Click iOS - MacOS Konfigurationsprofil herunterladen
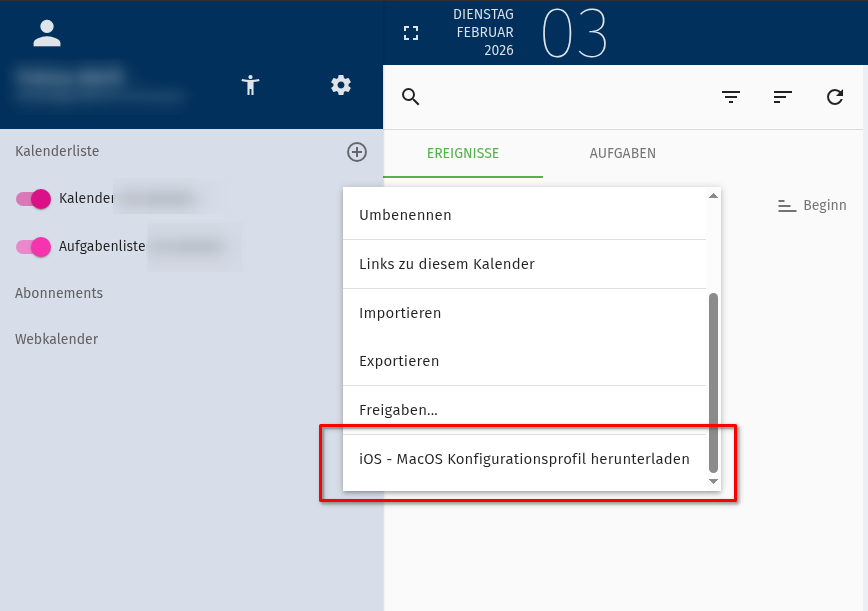 click(524, 460)
